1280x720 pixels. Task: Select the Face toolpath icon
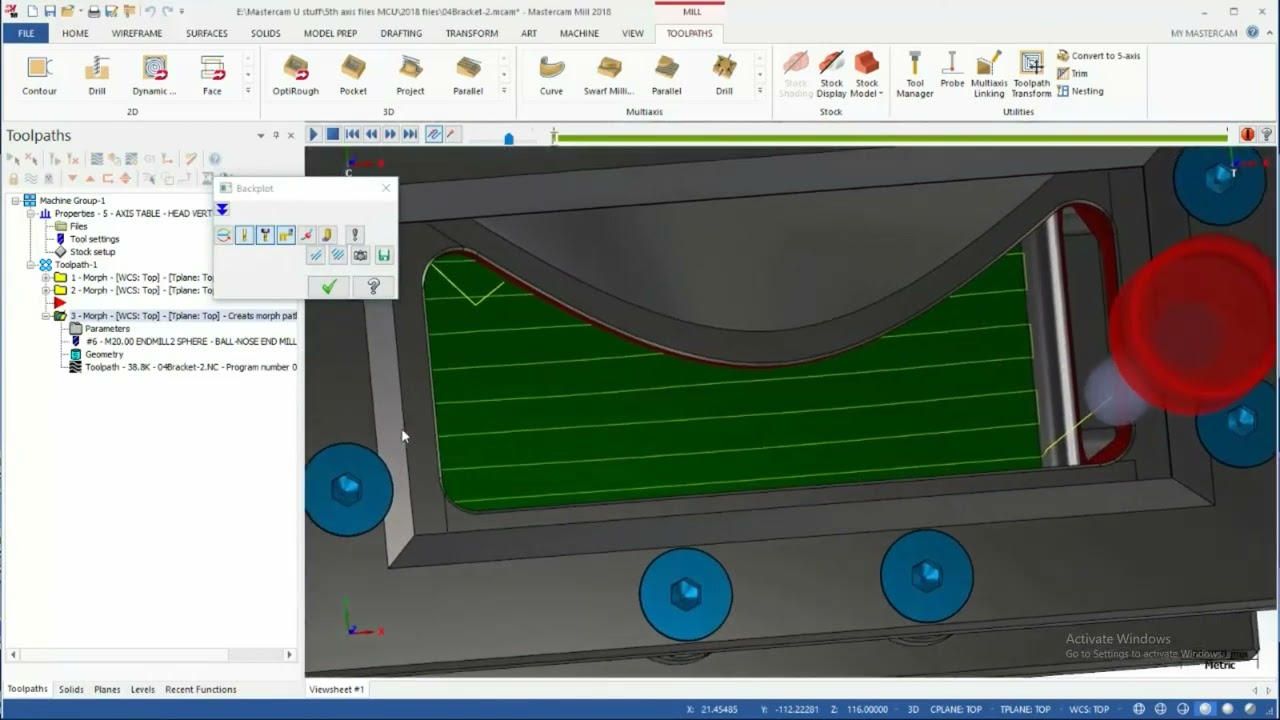tap(212, 76)
